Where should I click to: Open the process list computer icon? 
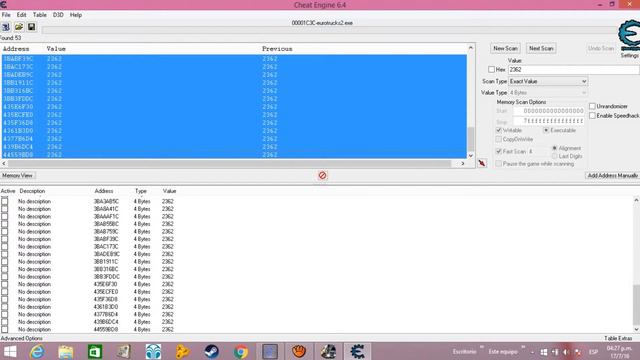[6, 27]
